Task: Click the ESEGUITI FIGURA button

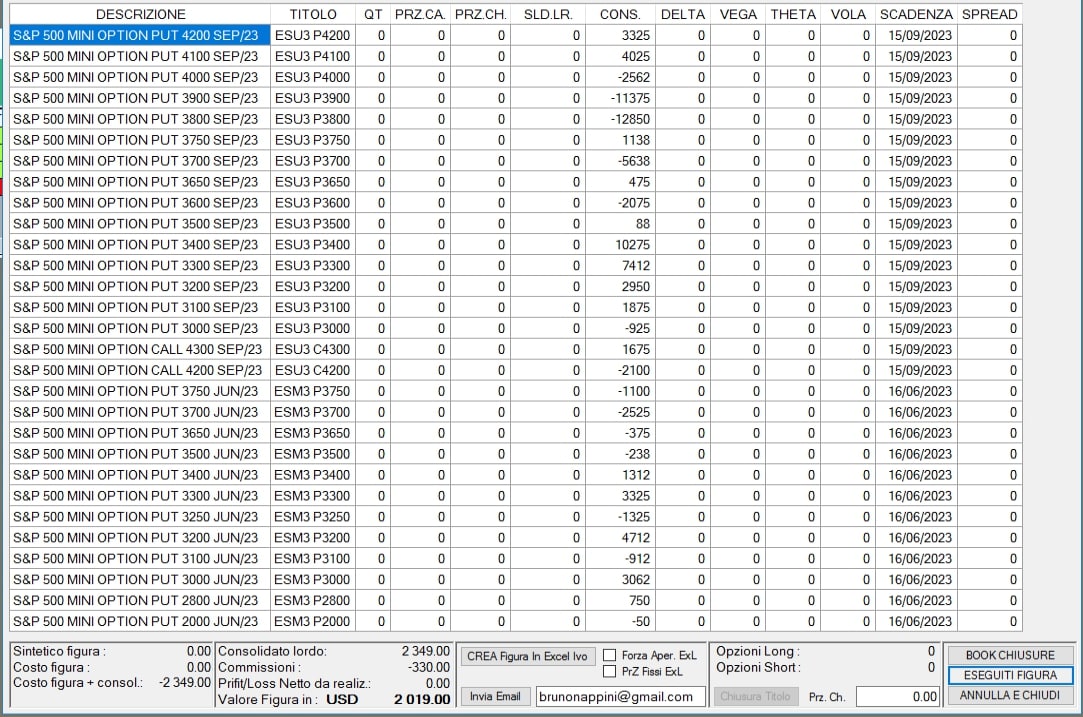Action: tap(1010, 675)
